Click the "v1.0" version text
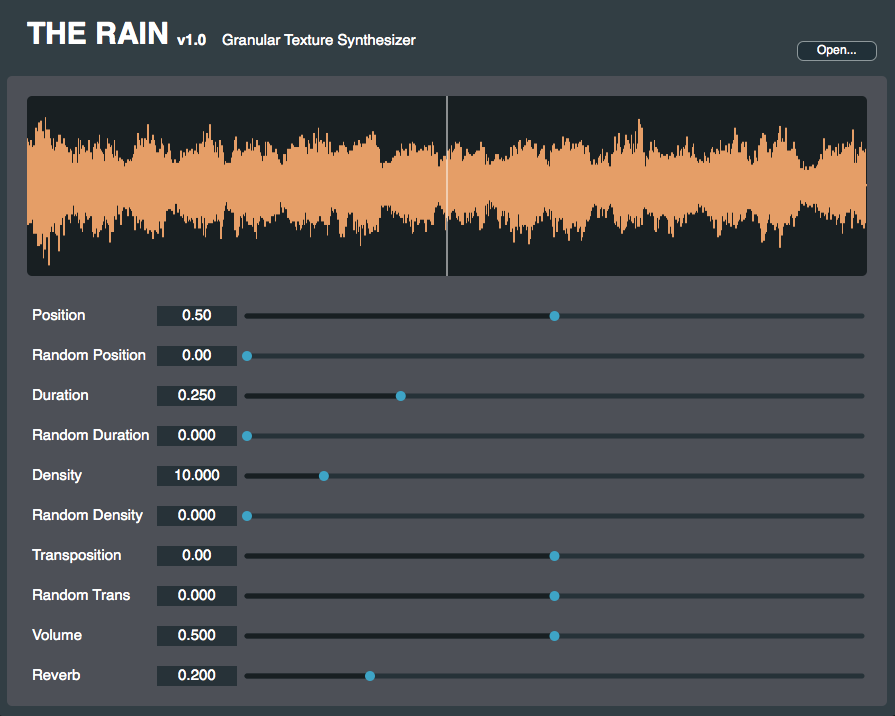This screenshot has height=716, width=895. coord(191,40)
